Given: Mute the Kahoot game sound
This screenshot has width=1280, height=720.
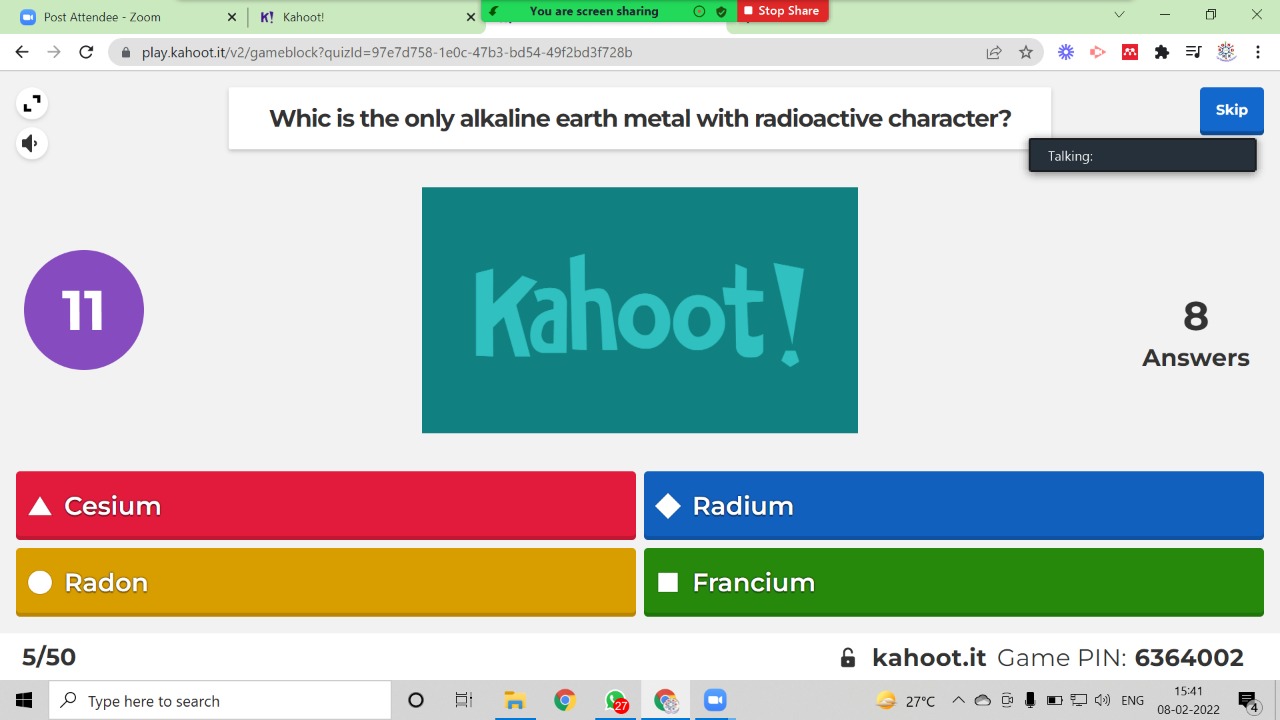Looking at the screenshot, I should coord(32,144).
